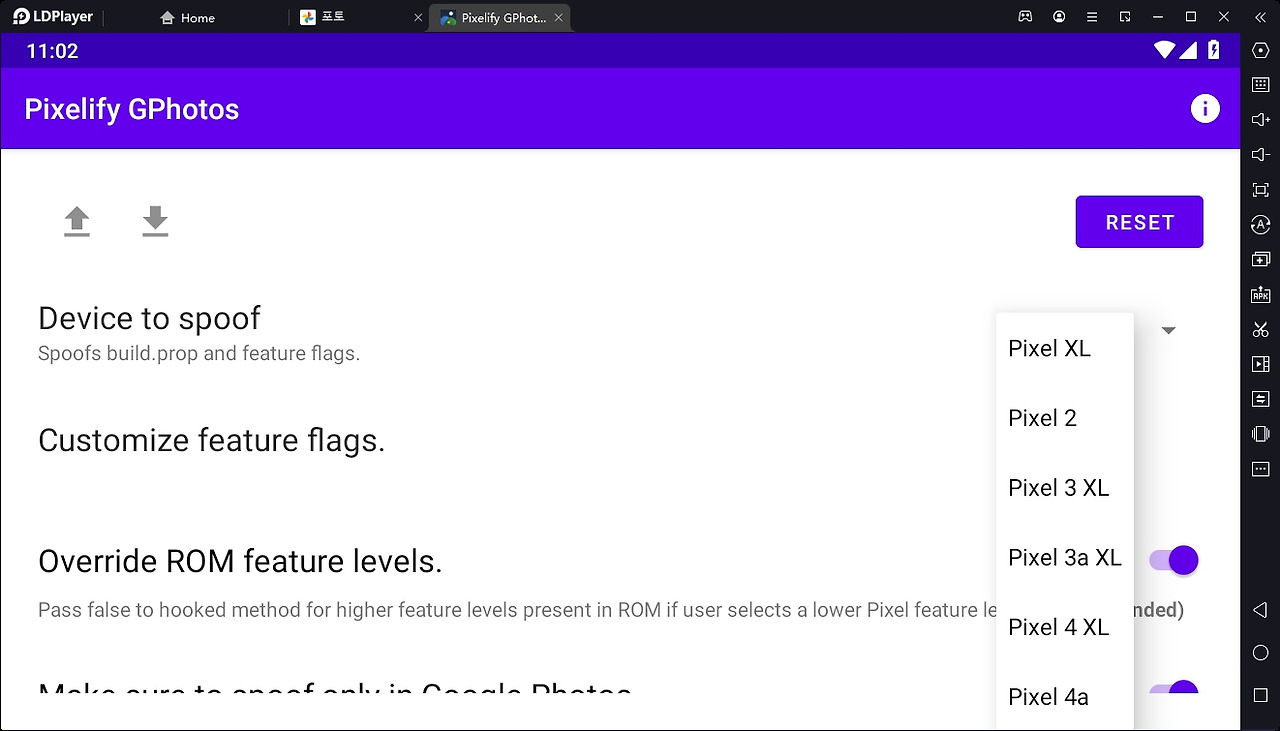1280x731 pixels.
Task: Open LDPlayer user account icon
Action: coord(1059,17)
